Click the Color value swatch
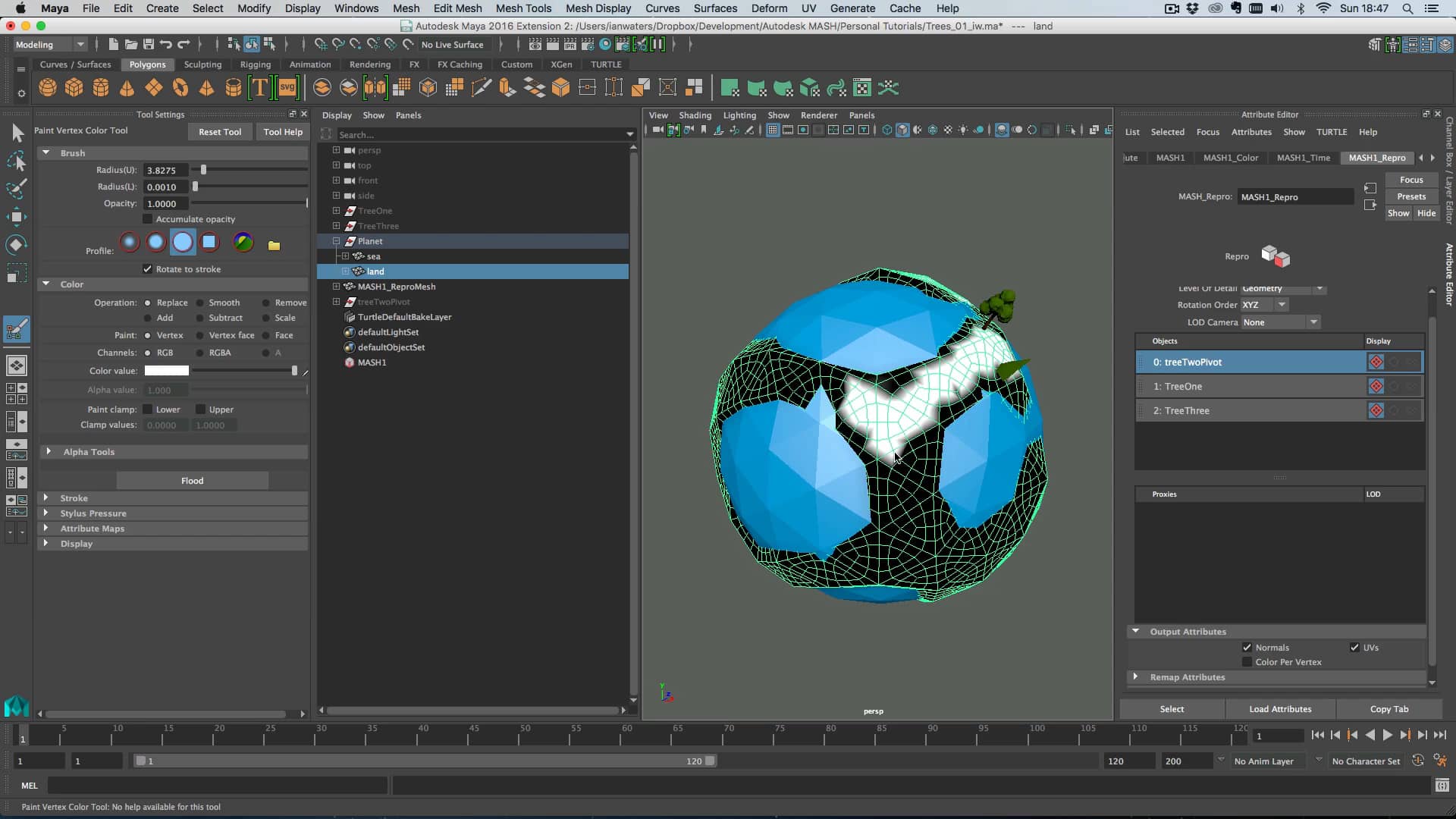 pyautogui.click(x=165, y=371)
